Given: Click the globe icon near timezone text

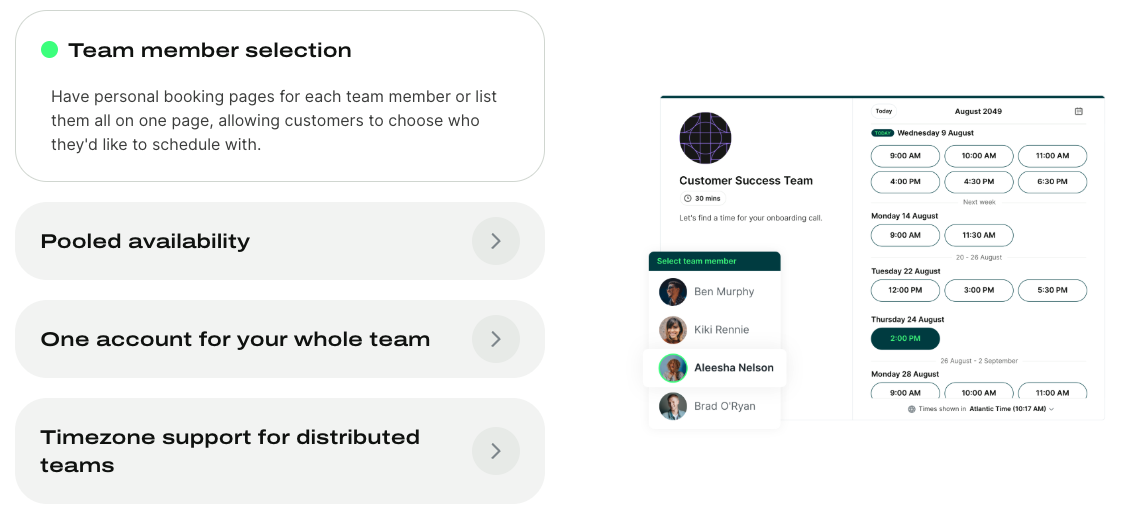Looking at the screenshot, I should tap(912, 409).
